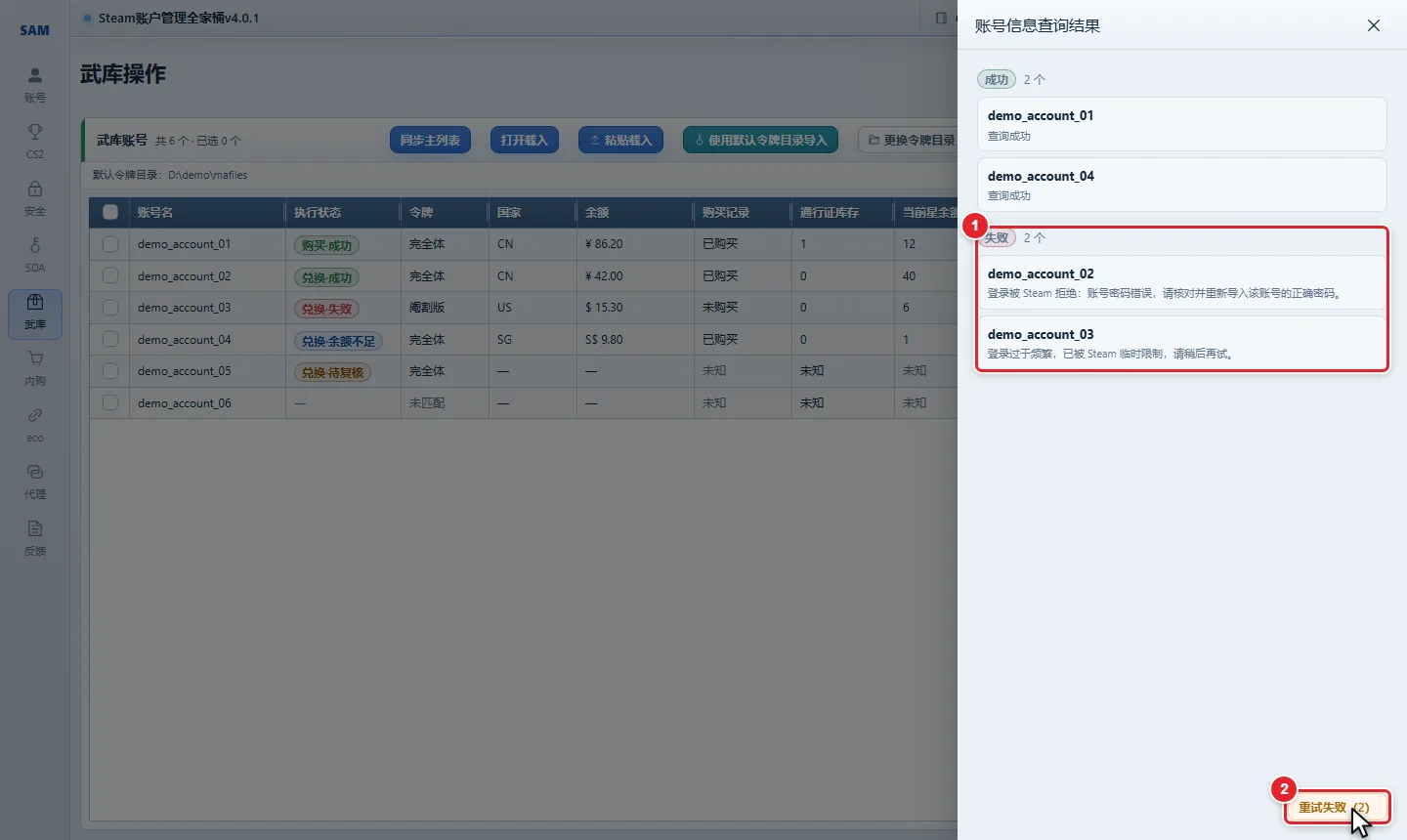This screenshot has width=1407, height=840.
Task: Open the demo_account_04 success card in results panel
Action: coord(1182,185)
